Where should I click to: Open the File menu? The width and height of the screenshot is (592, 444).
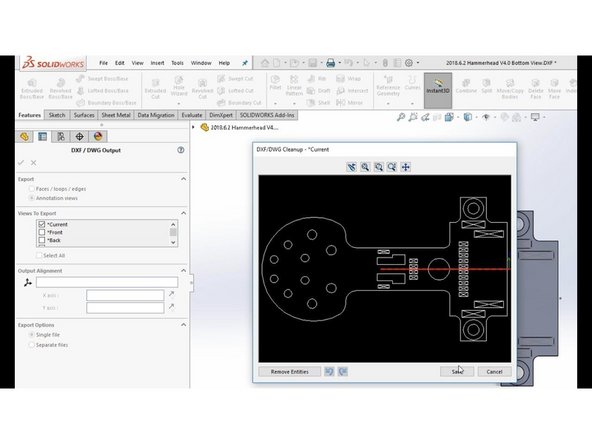103,63
